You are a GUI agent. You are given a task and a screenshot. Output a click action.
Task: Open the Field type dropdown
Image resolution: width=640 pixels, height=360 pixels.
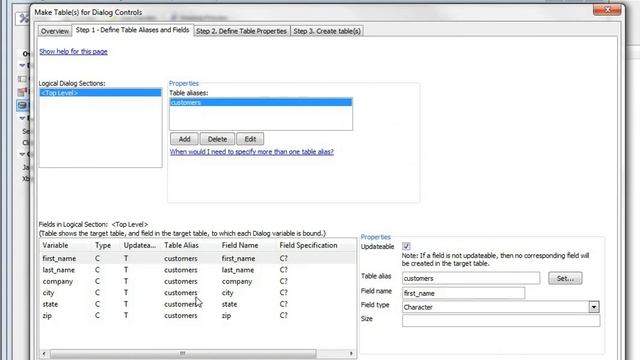point(594,307)
